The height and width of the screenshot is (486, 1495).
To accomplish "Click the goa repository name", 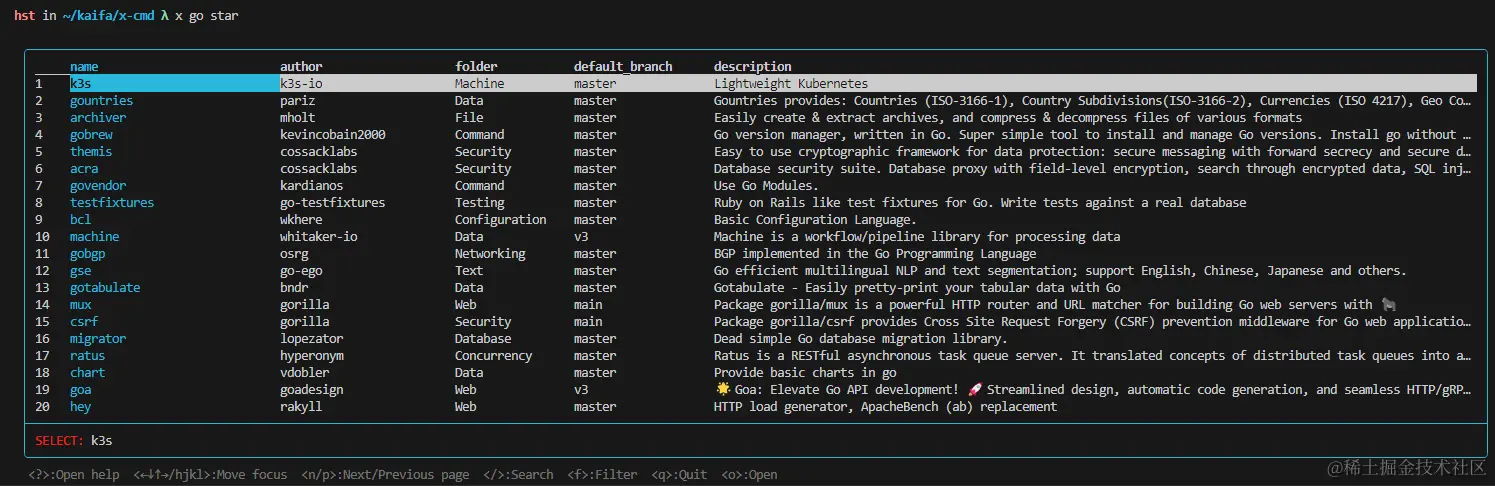I will pos(81,390).
